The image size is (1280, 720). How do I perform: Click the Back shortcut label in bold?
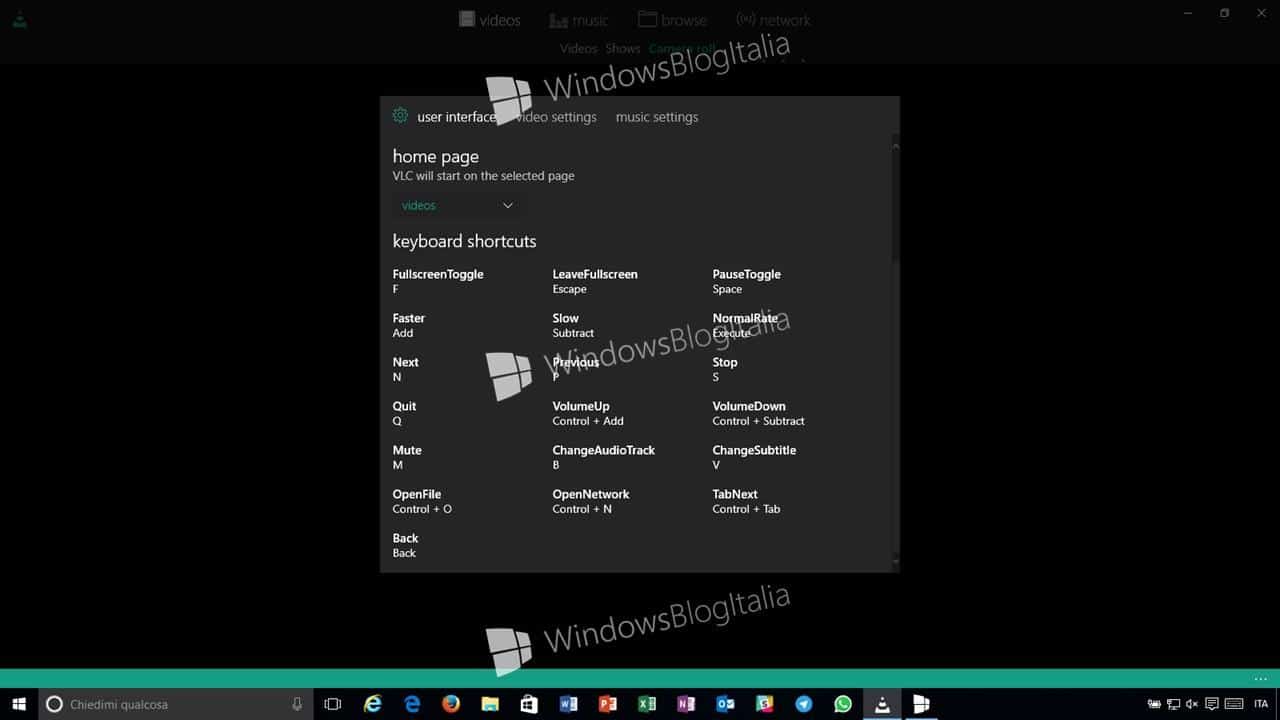[405, 538]
